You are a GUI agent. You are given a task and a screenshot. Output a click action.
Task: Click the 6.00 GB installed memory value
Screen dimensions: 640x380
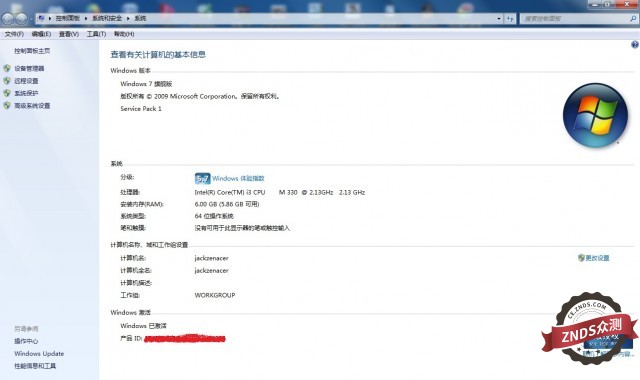click(x=227, y=204)
